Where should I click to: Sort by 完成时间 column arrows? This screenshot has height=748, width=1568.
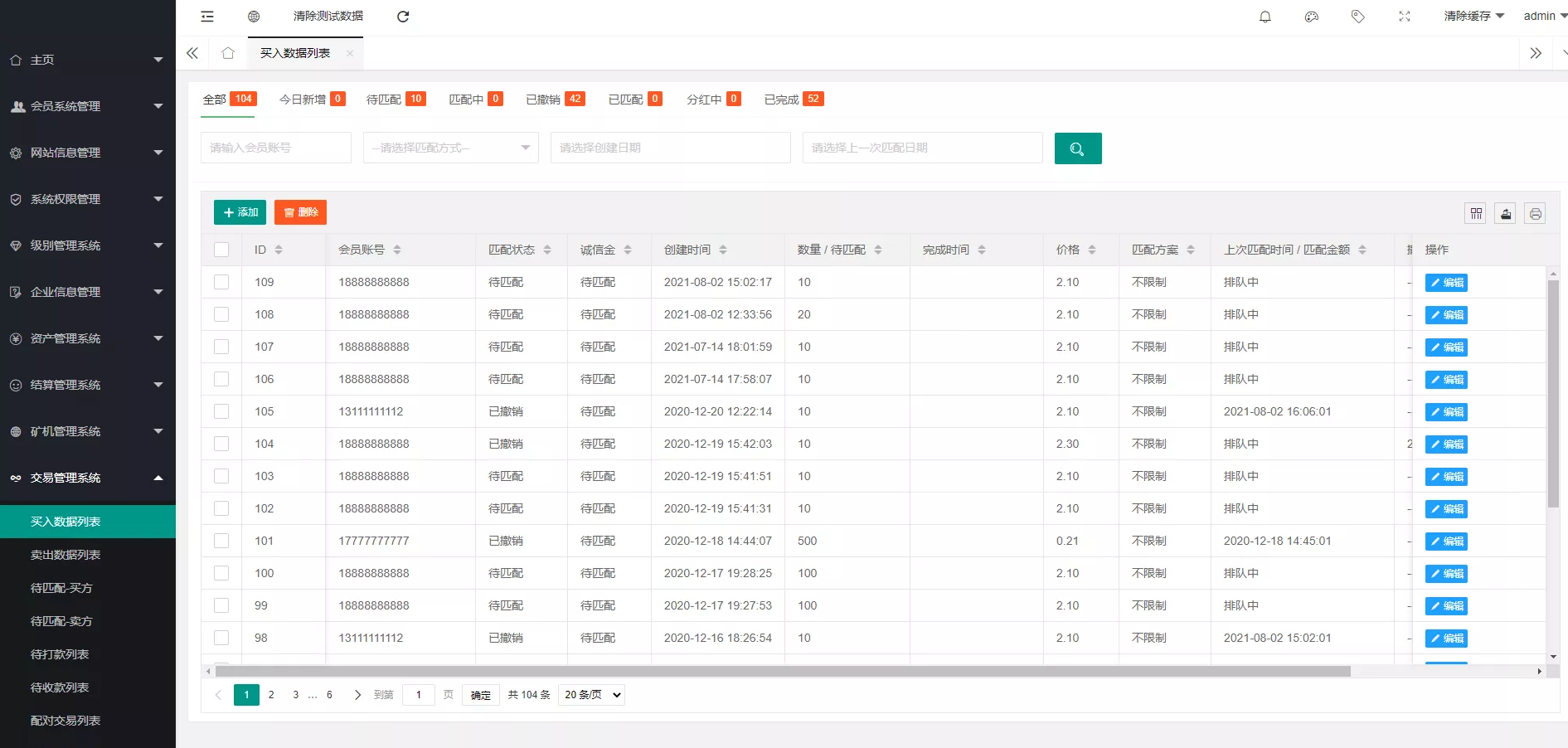[982, 250]
